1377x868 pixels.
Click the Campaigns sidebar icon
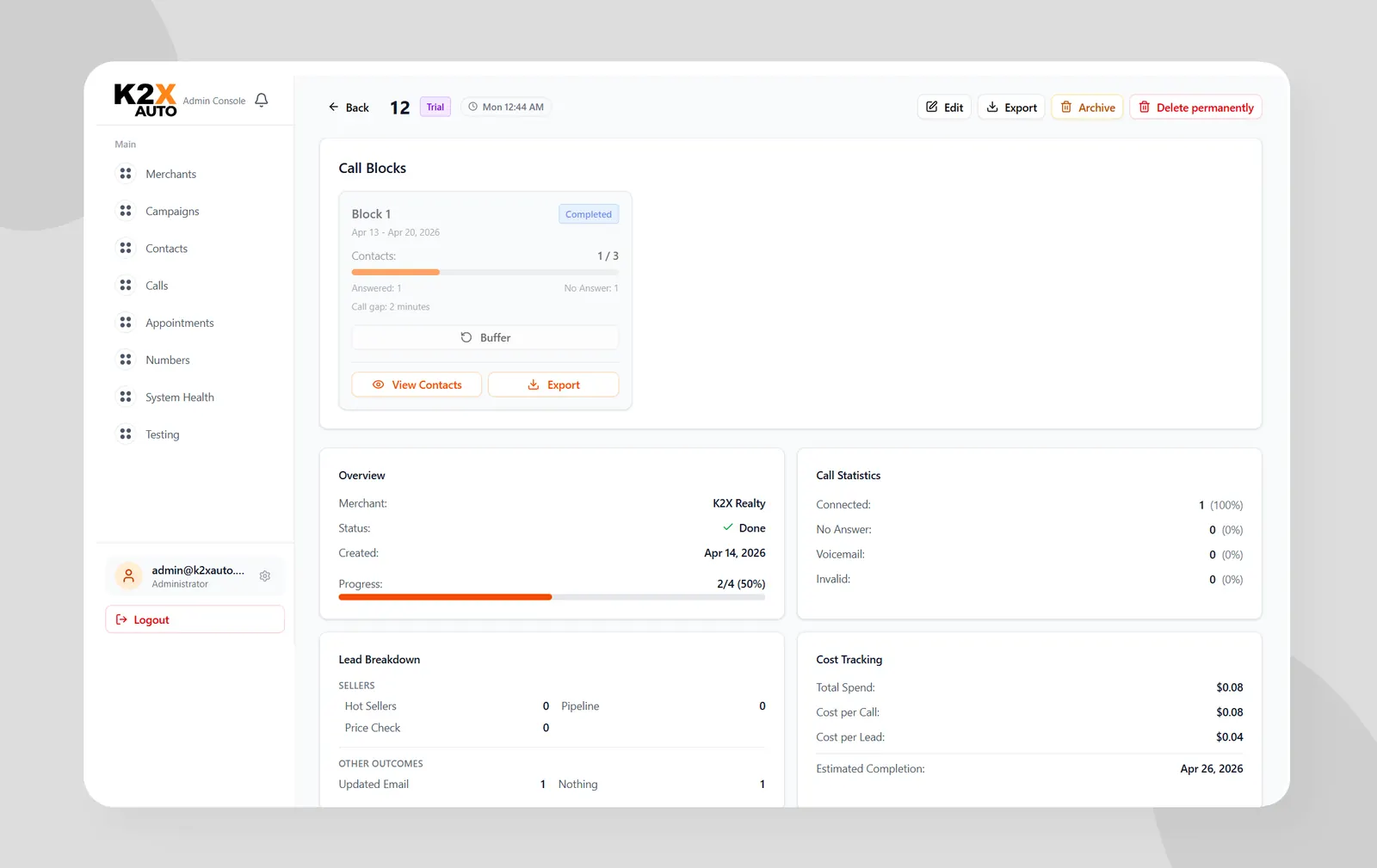[x=126, y=211]
